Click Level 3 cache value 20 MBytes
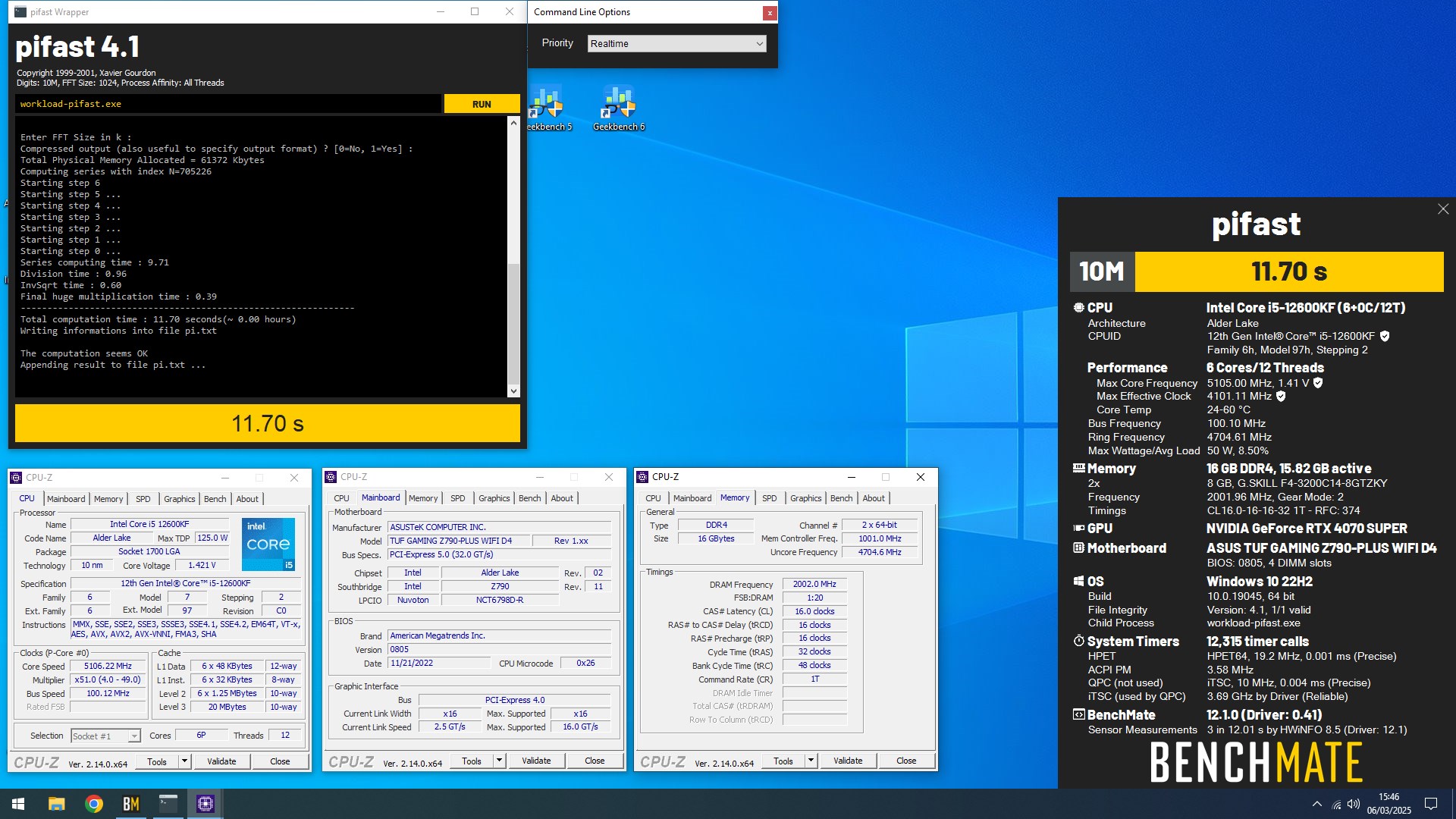 tap(227, 707)
